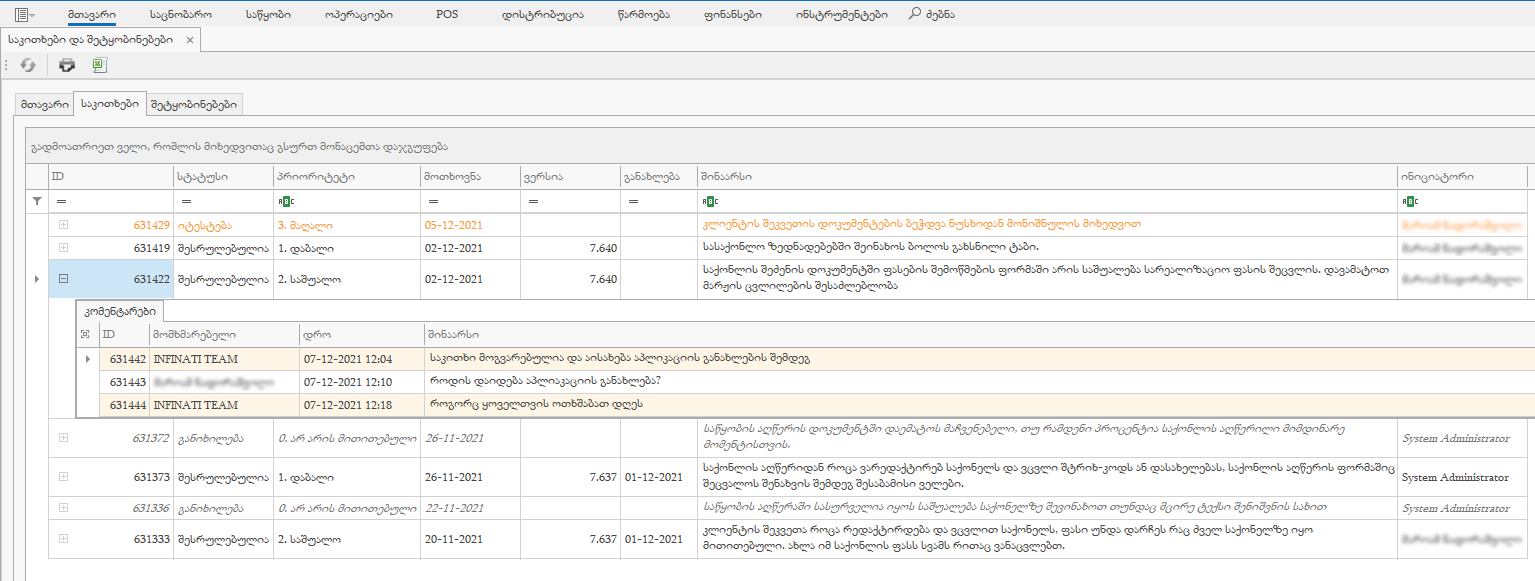Click row indicator arrow of row 631422
This screenshot has height=581, width=1535.
pyautogui.click(x=37, y=279)
